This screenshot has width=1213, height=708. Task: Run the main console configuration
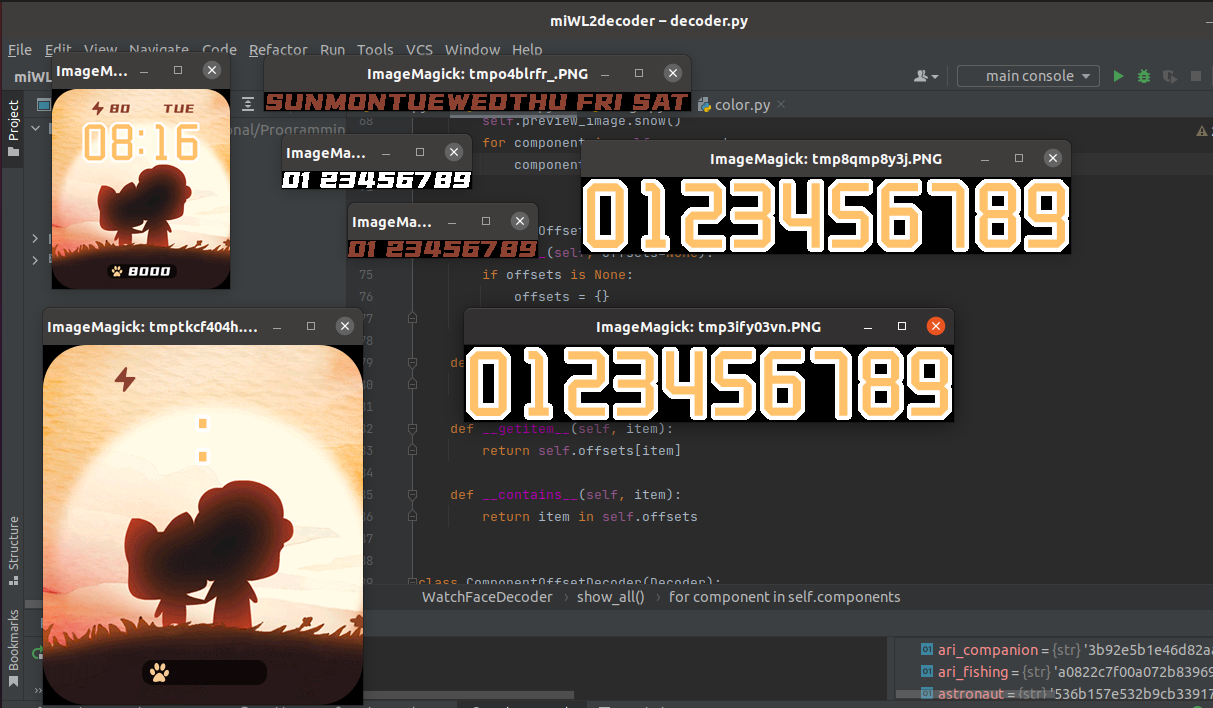click(1118, 76)
